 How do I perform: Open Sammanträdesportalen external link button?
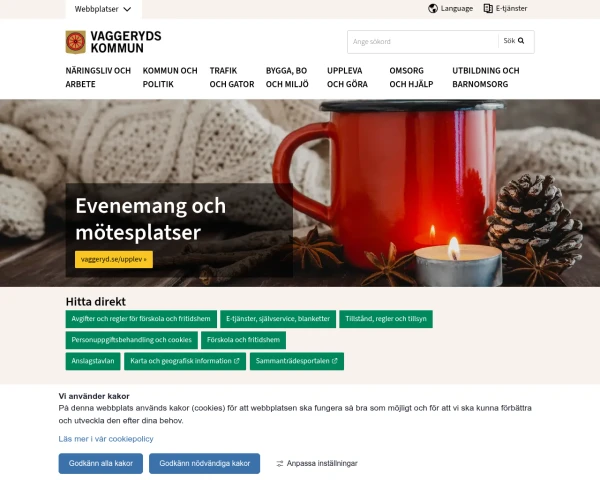pos(297,361)
